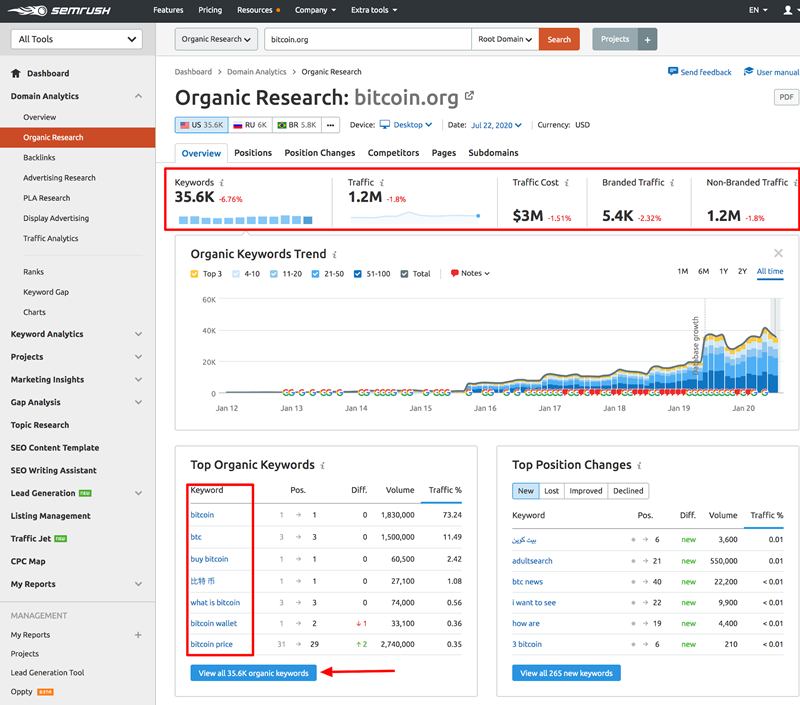The width and height of the screenshot is (800, 705).
Task: Select the US flag database
Action: point(202,125)
